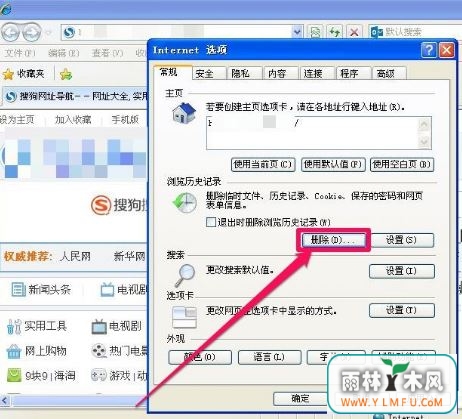This screenshot has width=462, height=419.
Task: Open the 收藏夹 favorites star icon
Action: click(x=8, y=74)
